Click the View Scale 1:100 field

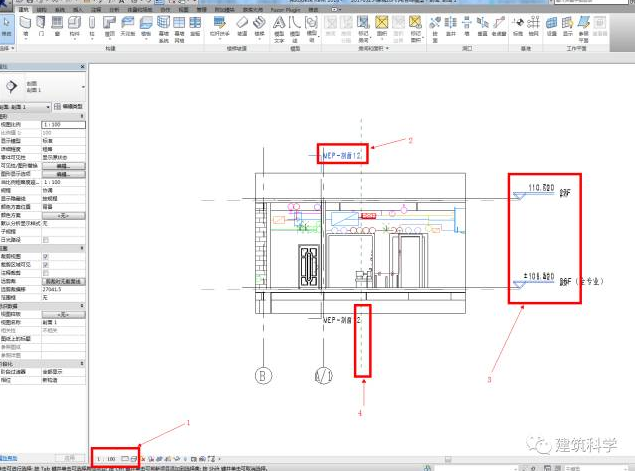pyautogui.click(x=64, y=125)
